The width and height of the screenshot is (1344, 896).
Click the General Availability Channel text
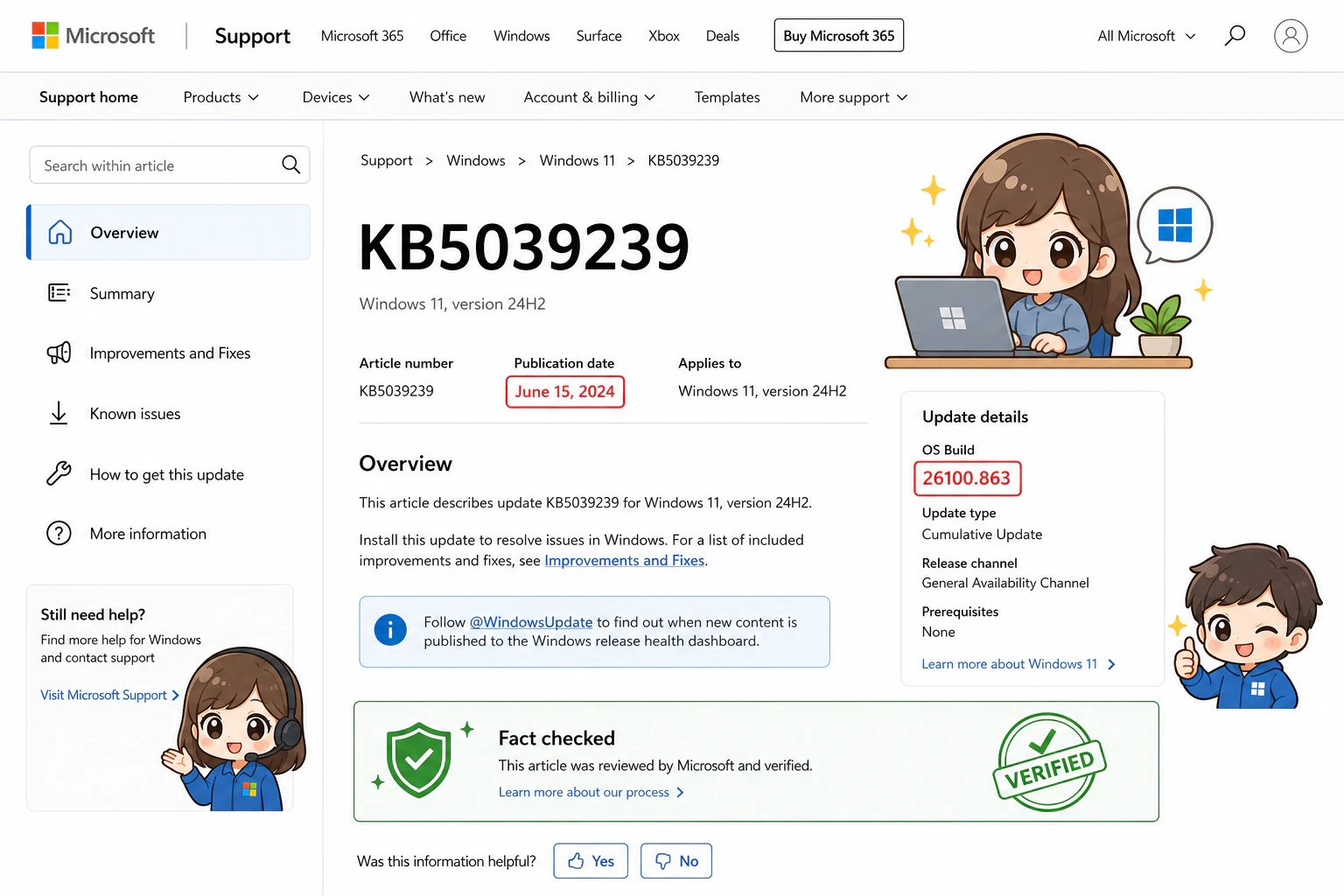coord(1005,583)
